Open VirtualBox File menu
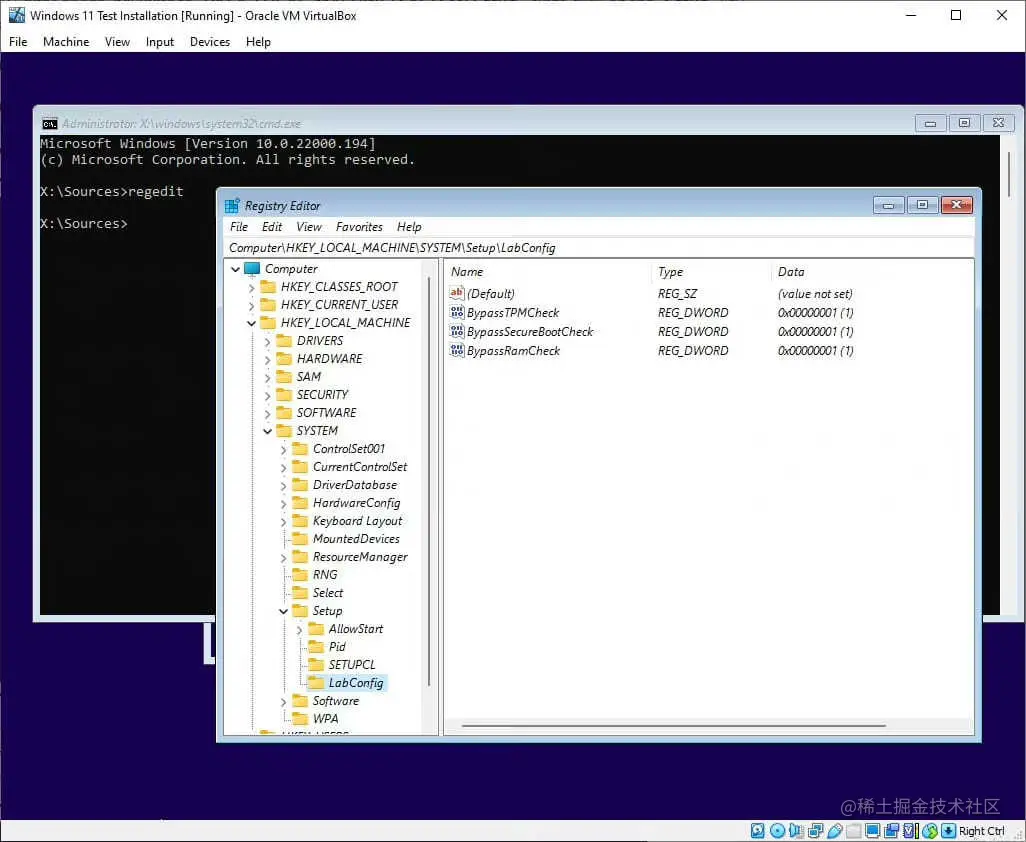 (18, 42)
